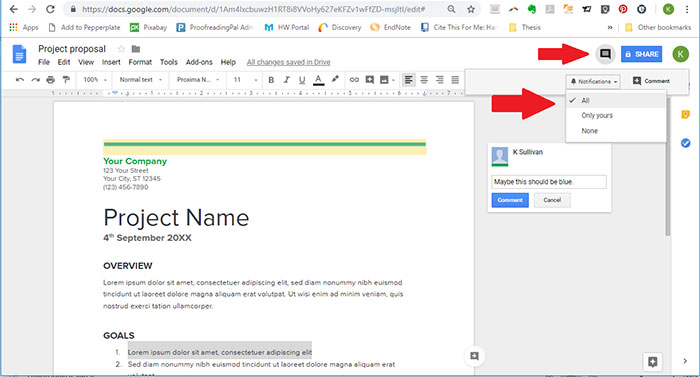The width and height of the screenshot is (700, 377).
Task: Open the Tools menu
Action: pos(169,62)
